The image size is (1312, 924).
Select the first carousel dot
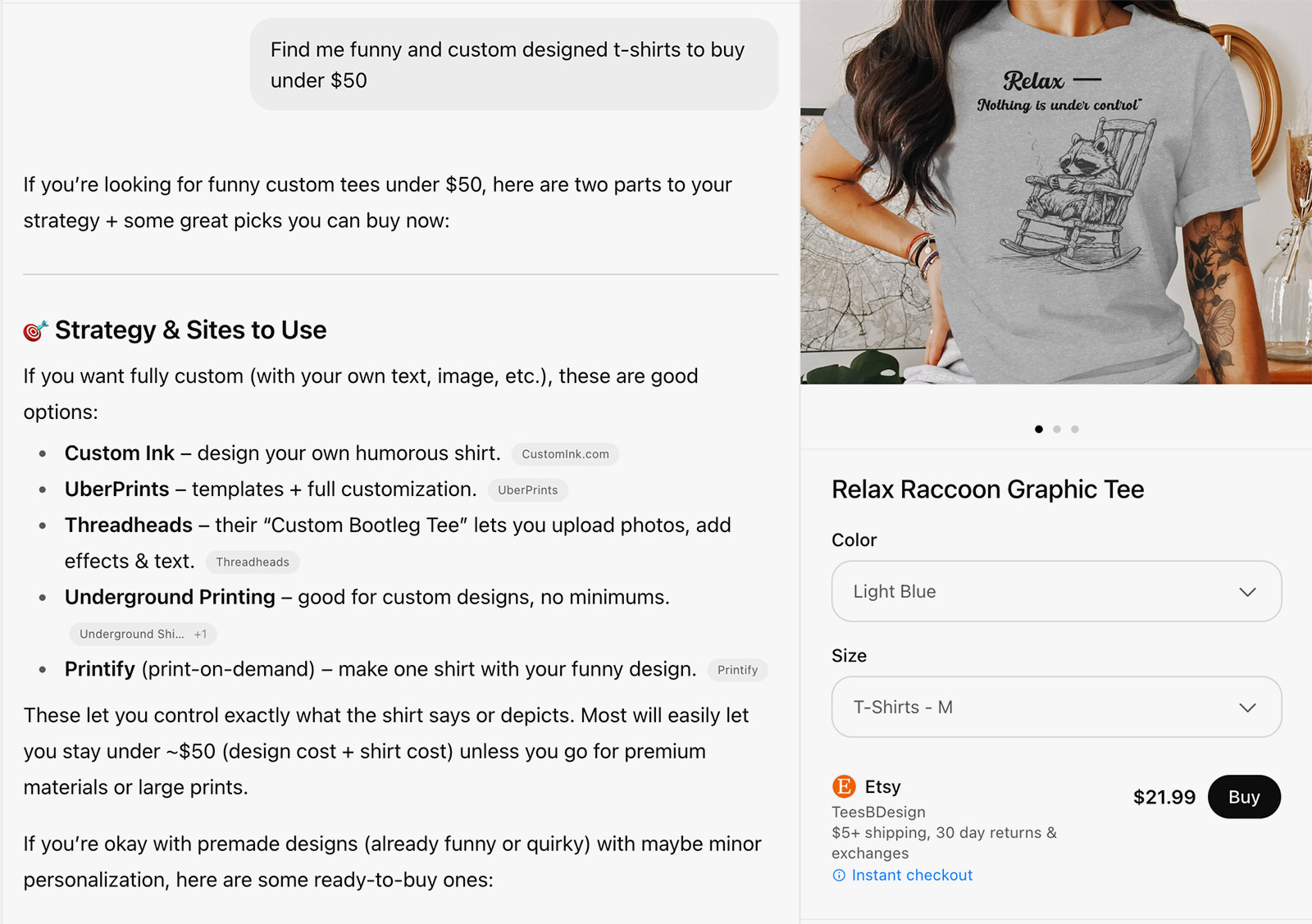click(1039, 430)
